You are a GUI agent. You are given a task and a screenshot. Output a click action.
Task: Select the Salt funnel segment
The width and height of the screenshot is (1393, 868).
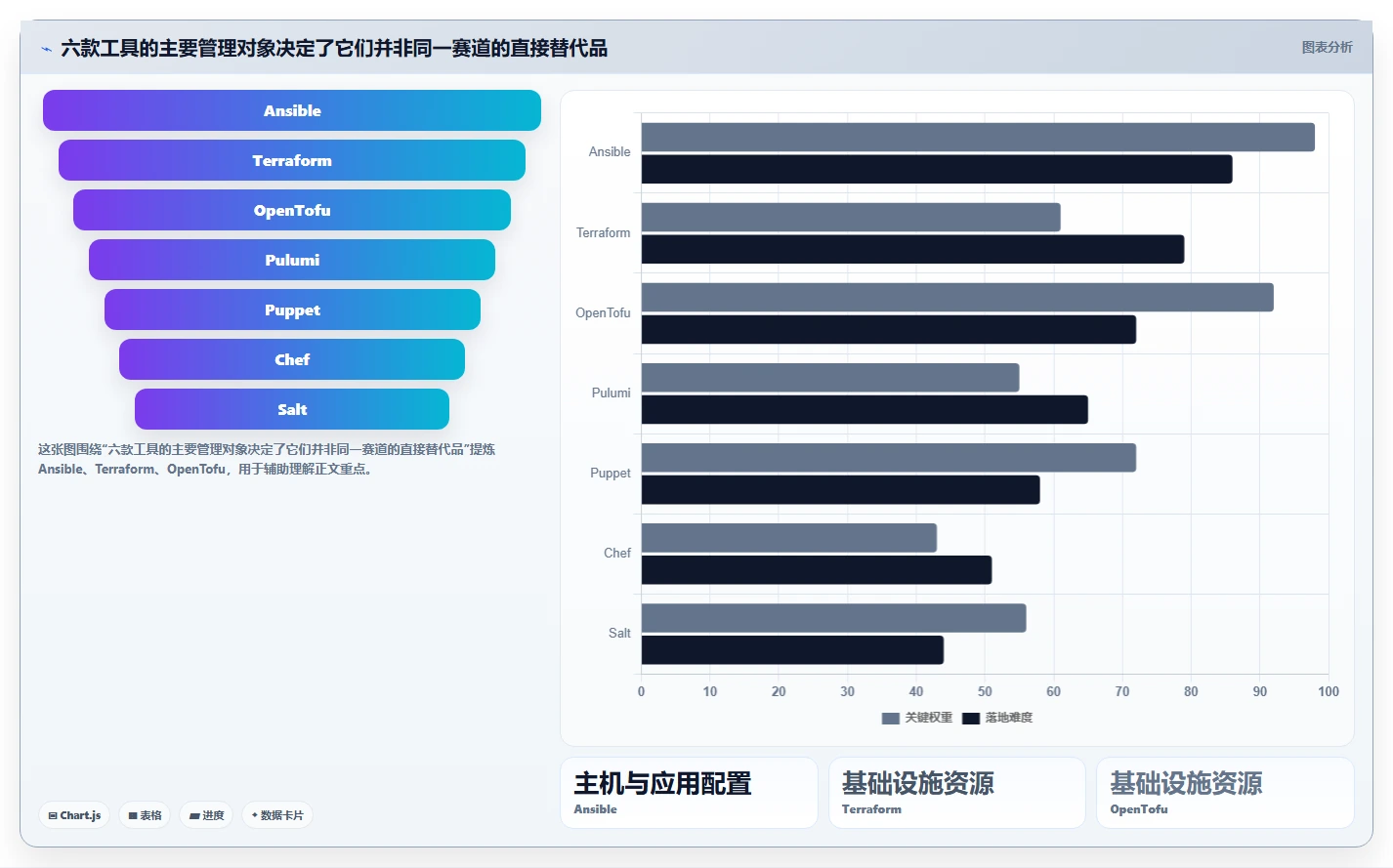coord(292,409)
